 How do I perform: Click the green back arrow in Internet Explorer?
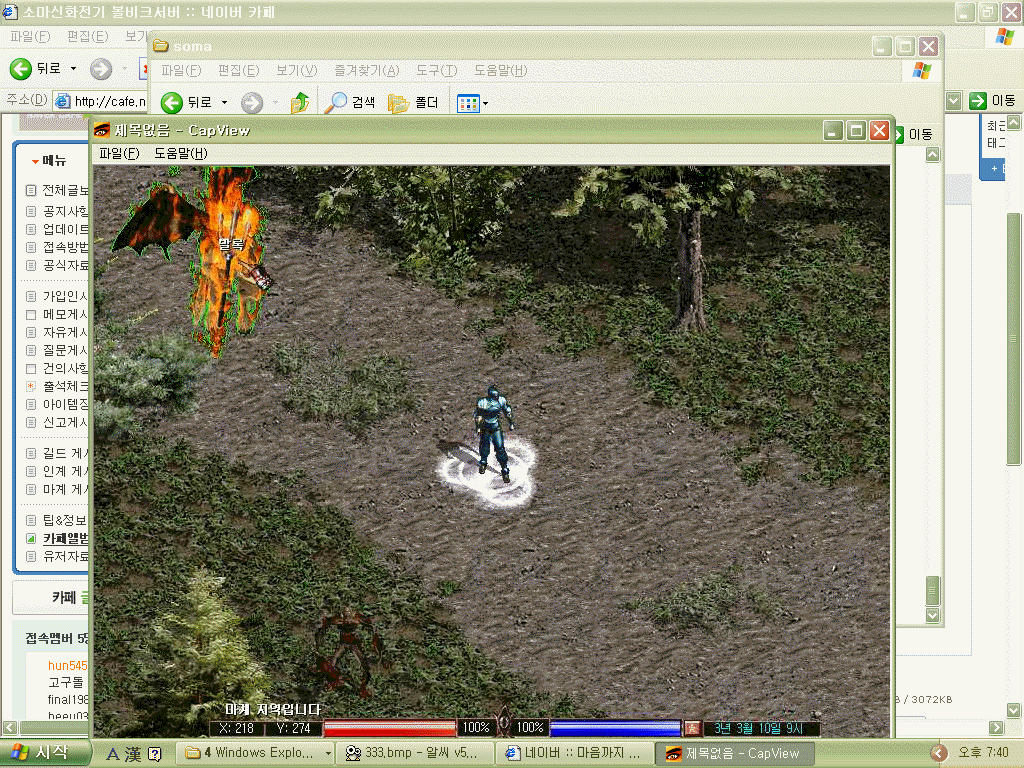coord(21,69)
